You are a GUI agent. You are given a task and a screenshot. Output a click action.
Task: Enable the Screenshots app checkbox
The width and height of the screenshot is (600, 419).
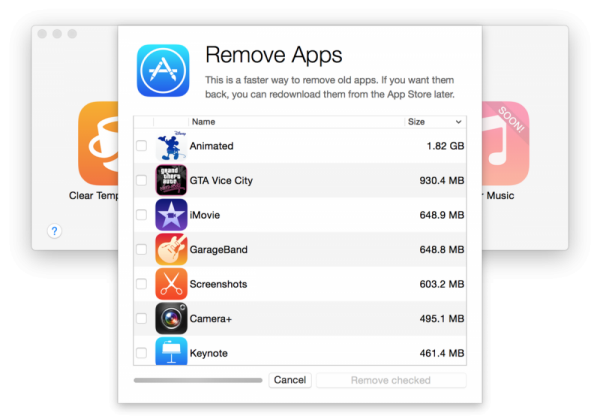pyautogui.click(x=142, y=284)
